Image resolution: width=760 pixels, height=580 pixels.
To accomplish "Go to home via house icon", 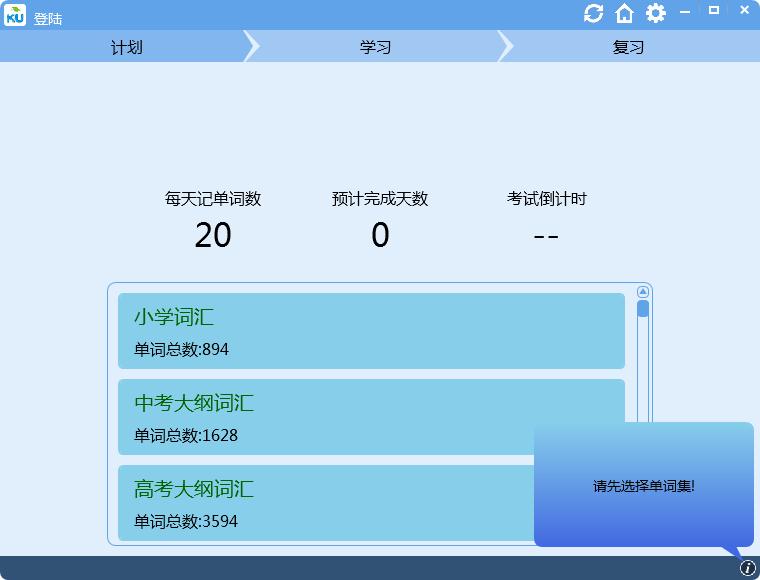I will pos(624,13).
